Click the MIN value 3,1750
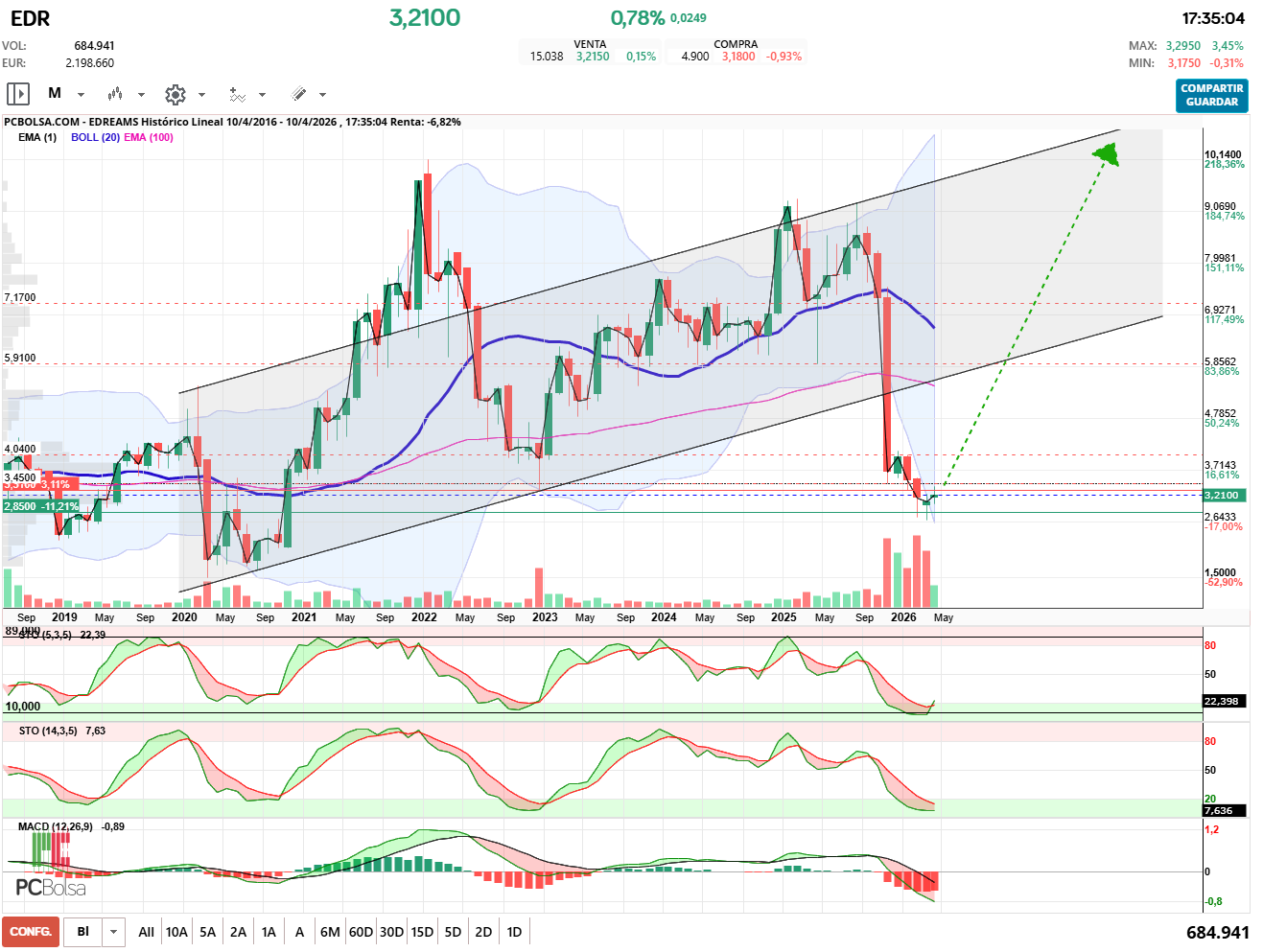The width and height of the screenshot is (1263, 952). coord(1183,63)
